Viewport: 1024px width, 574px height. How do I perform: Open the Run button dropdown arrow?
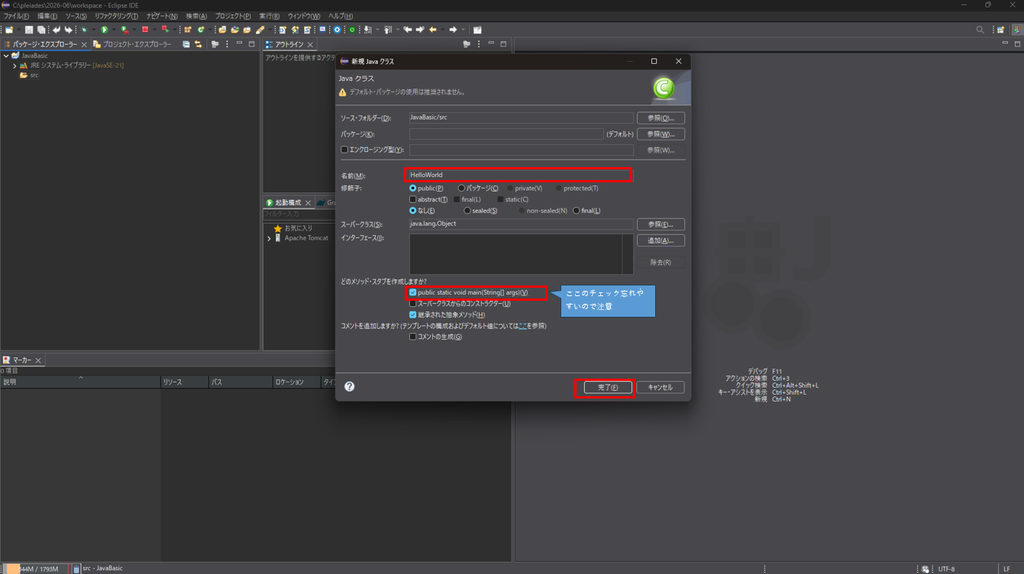pos(114,29)
